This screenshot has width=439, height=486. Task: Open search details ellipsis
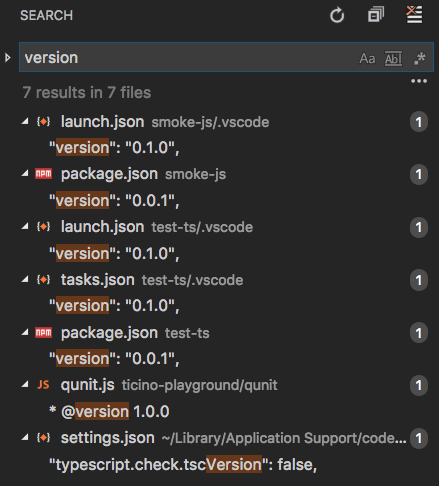pyautogui.click(x=419, y=81)
